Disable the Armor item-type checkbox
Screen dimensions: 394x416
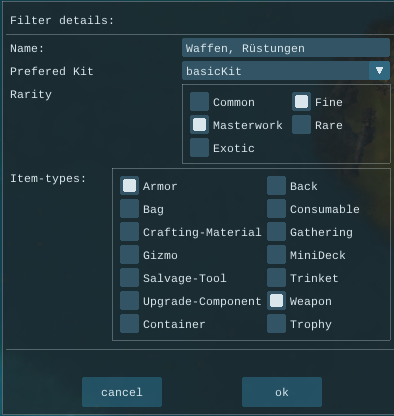tap(129, 186)
